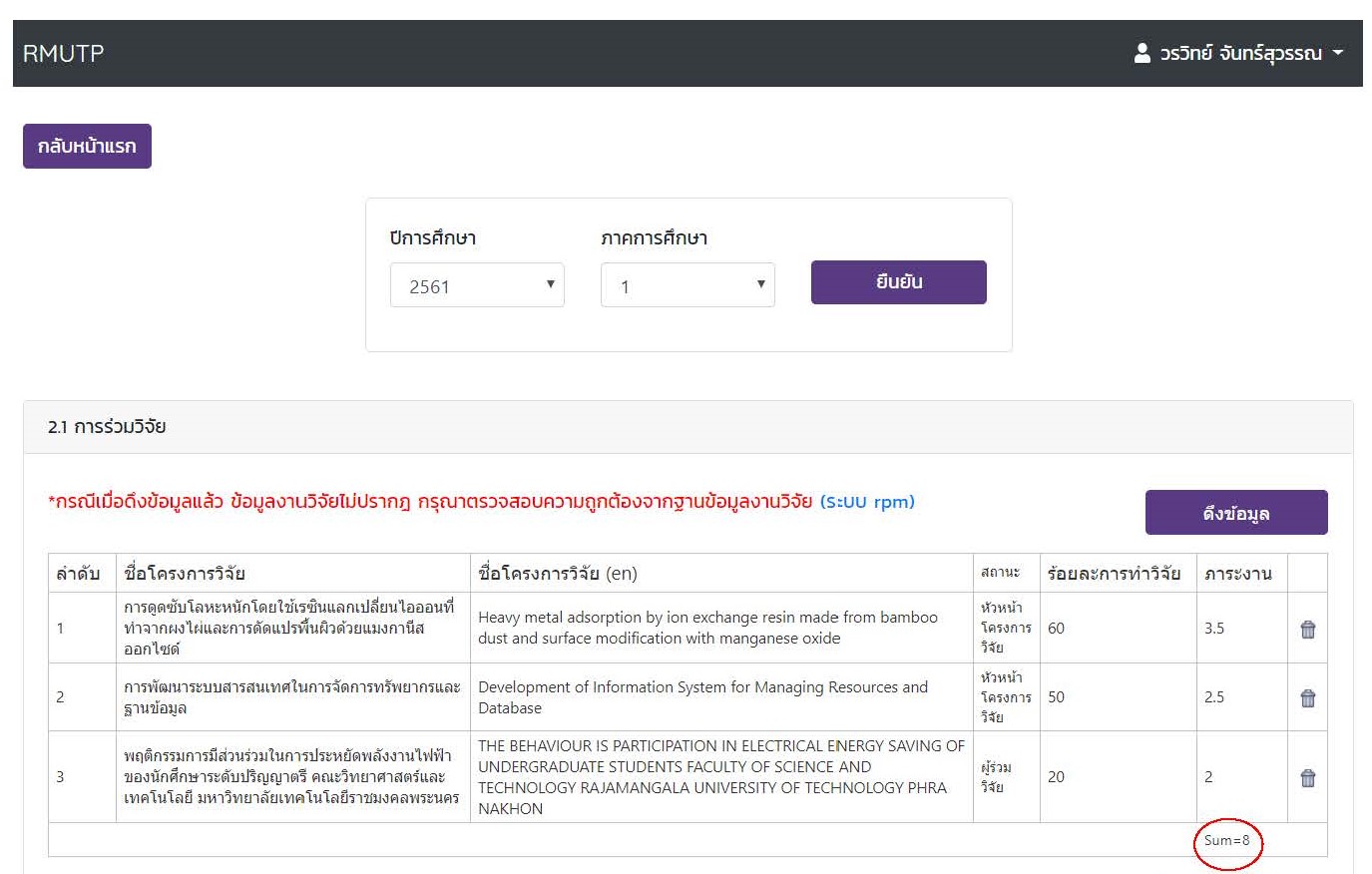Click the user profile icon in header
1372x874 pixels.
1143,53
